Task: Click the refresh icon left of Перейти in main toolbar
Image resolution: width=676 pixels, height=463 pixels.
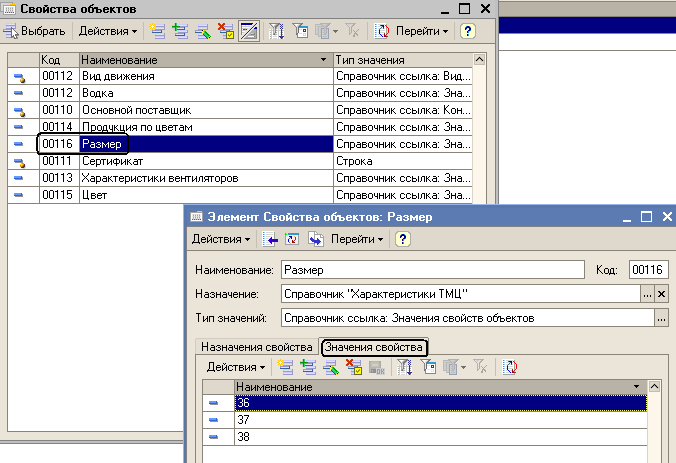Action: click(x=382, y=31)
